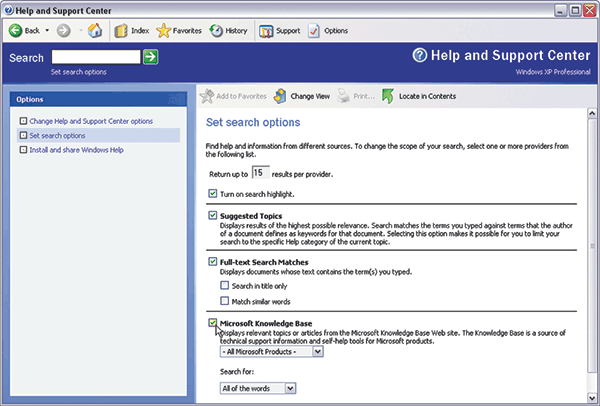
Task: Click the Set search options link under Search
Action: click(78, 72)
